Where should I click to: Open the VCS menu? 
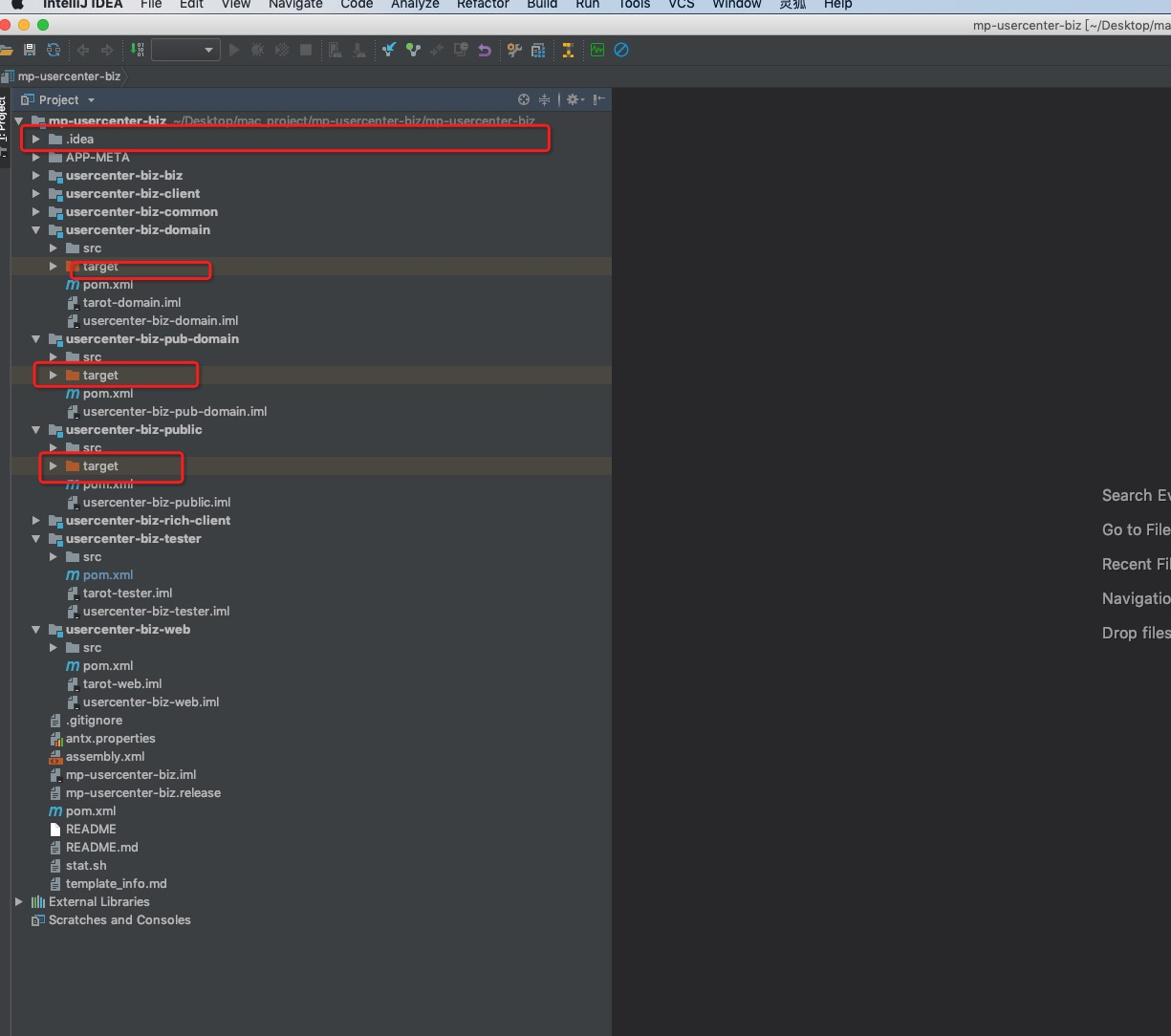point(682,4)
